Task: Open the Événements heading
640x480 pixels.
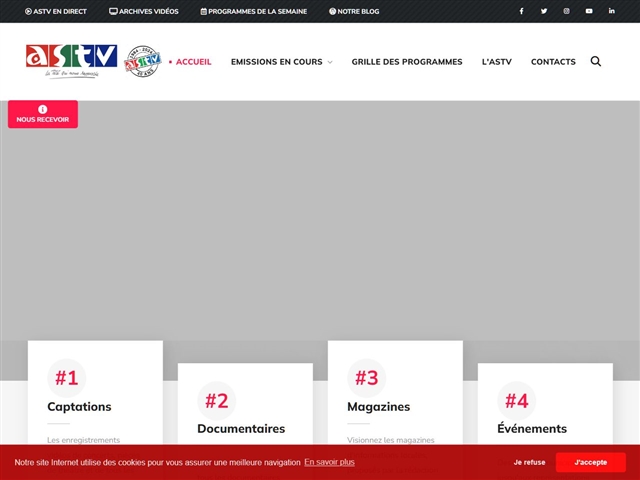Action: click(x=532, y=428)
